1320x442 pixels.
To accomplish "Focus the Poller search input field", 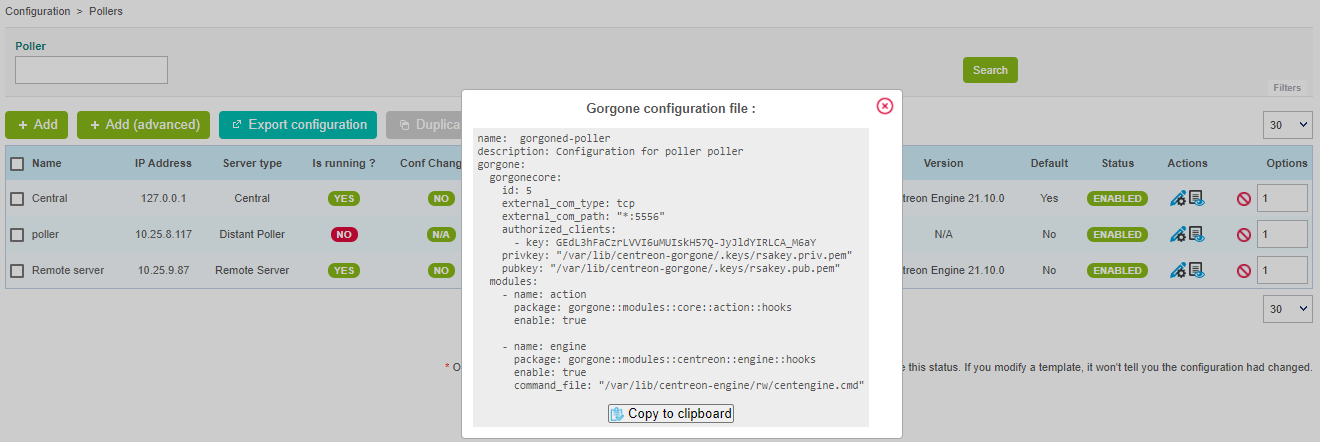I will [x=91, y=70].
